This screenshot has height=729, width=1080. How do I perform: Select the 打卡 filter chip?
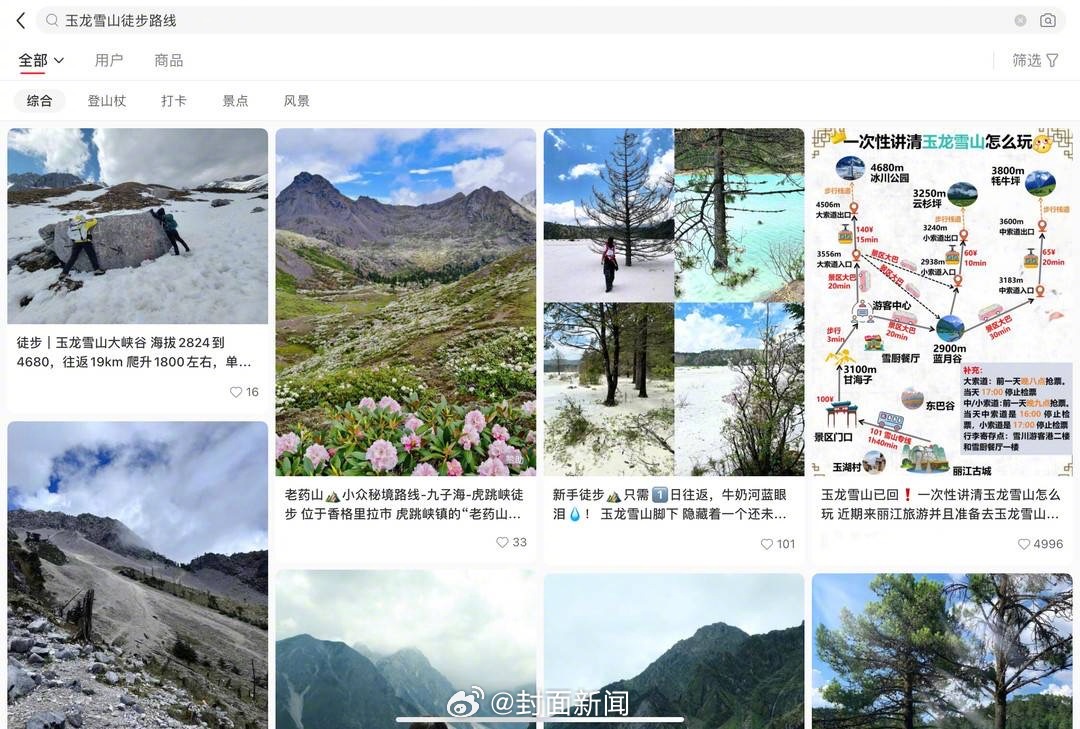tap(174, 101)
